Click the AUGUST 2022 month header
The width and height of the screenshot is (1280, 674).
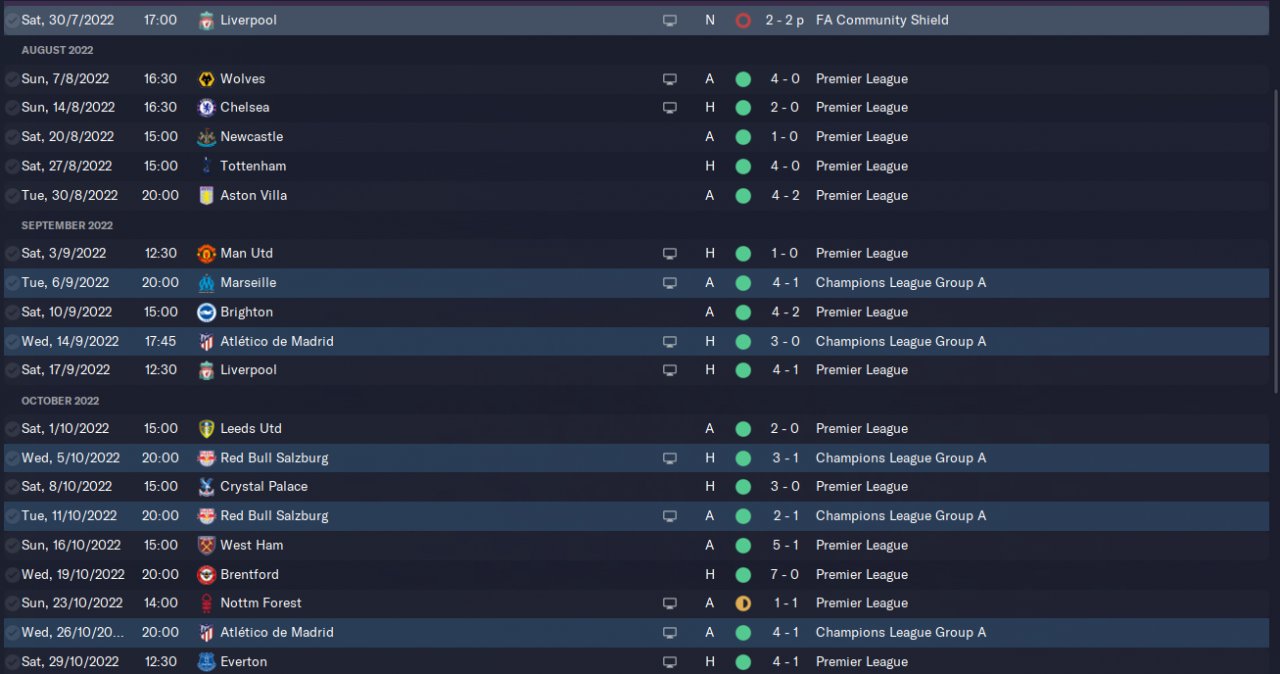pyautogui.click(x=57, y=50)
